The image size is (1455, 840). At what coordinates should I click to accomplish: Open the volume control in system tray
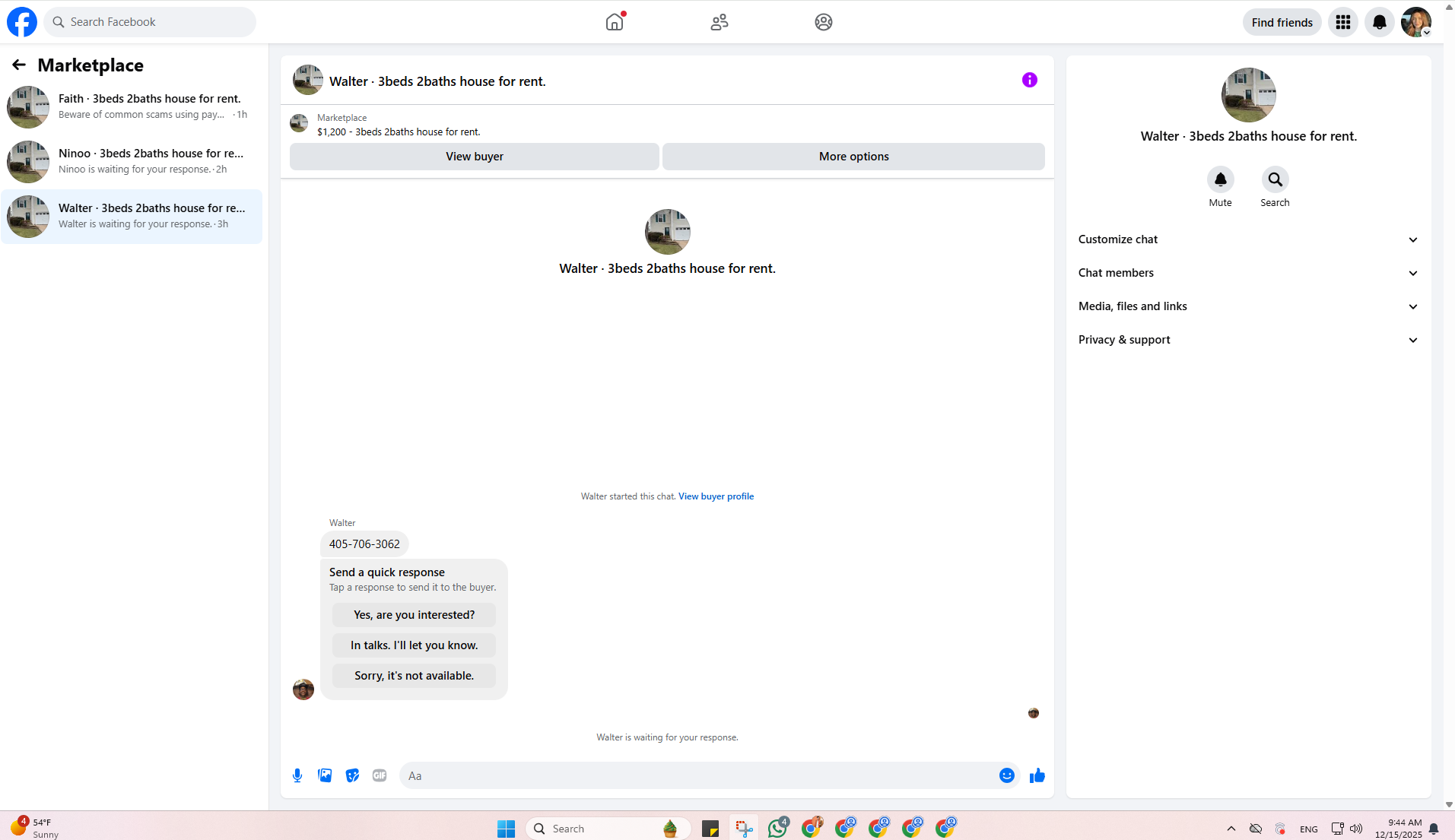[x=1356, y=829]
